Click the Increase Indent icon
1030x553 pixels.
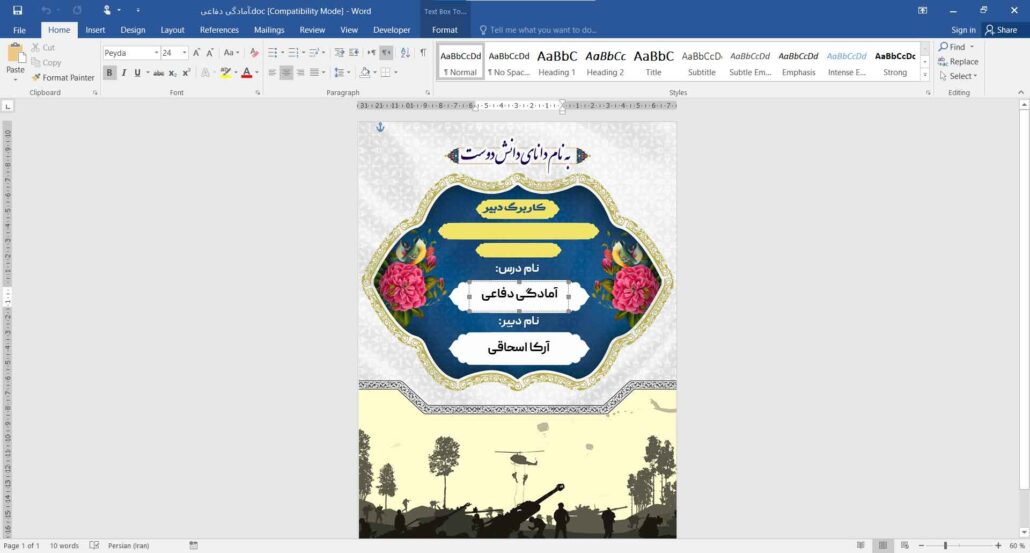click(x=354, y=52)
